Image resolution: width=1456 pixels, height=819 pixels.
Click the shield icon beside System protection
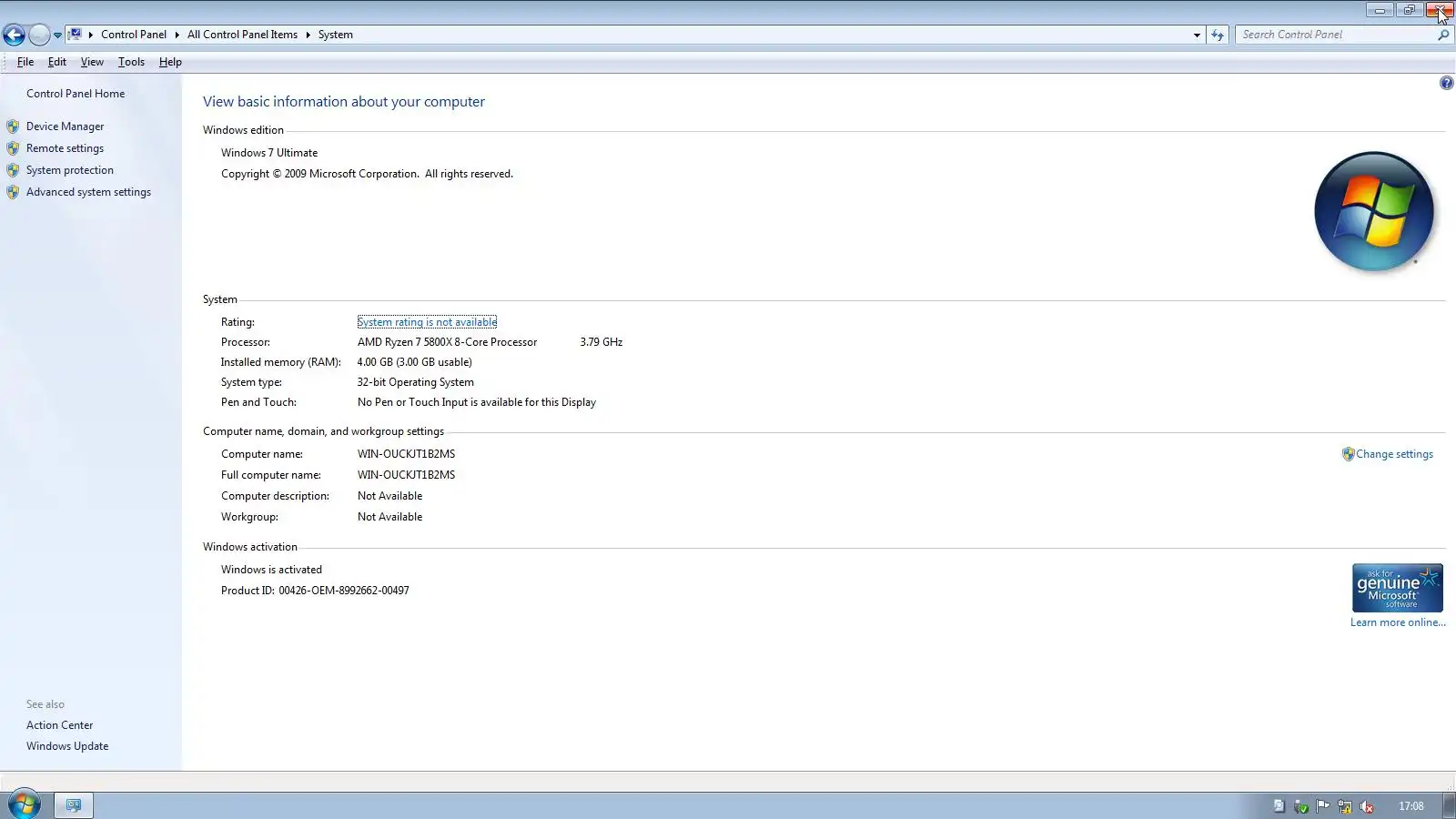click(x=13, y=170)
